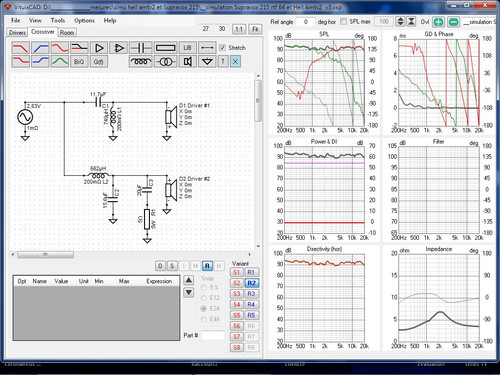Add the green peak band-pass filter block
The image size is (500, 375).
click(x=60, y=62)
